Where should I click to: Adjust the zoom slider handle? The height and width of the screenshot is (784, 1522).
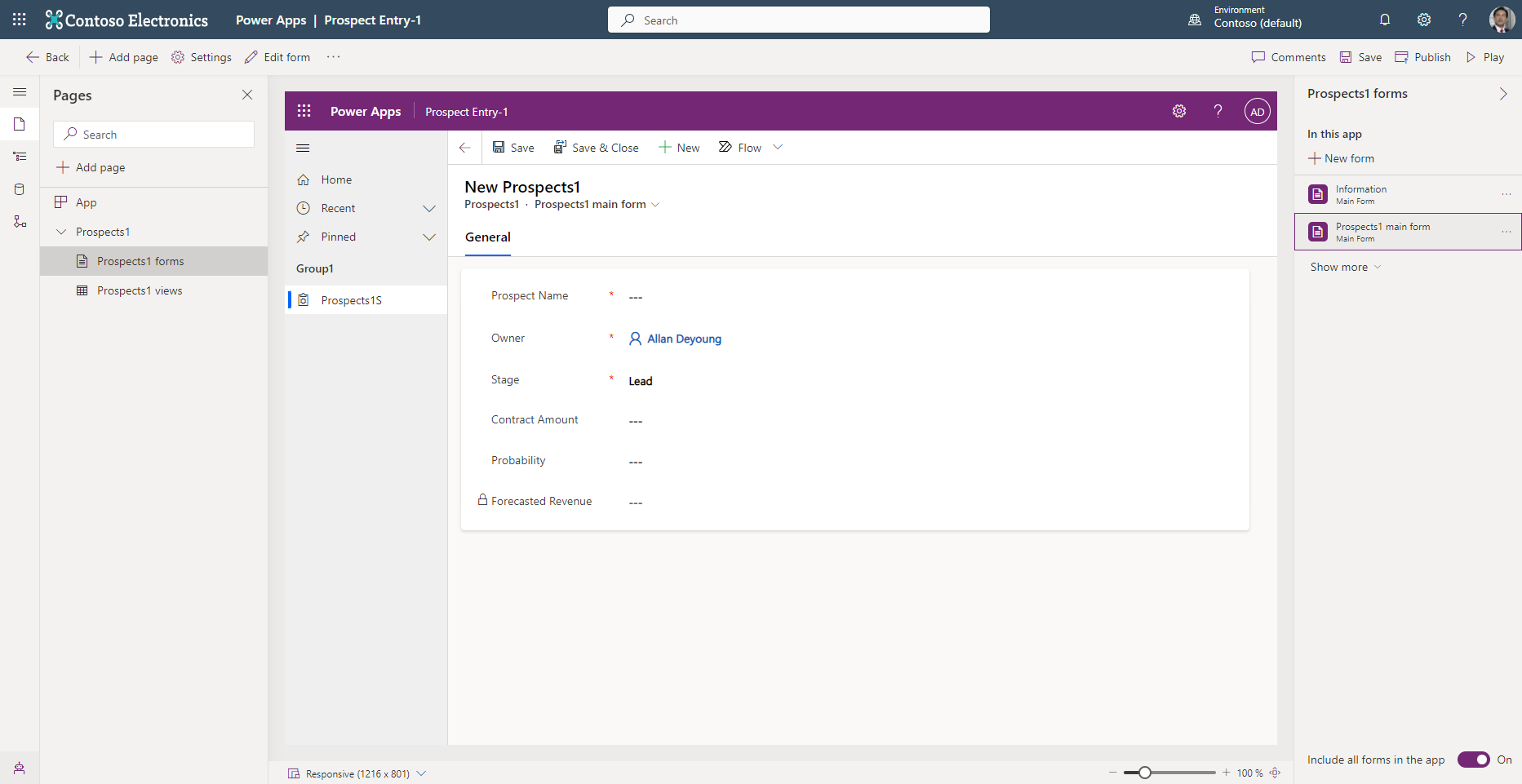click(1145, 773)
